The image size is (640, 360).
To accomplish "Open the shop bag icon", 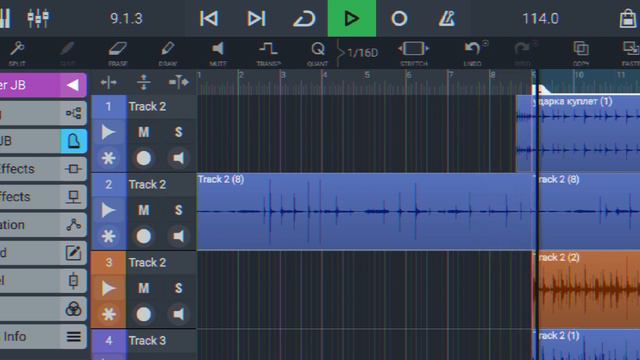I will coord(628,18).
